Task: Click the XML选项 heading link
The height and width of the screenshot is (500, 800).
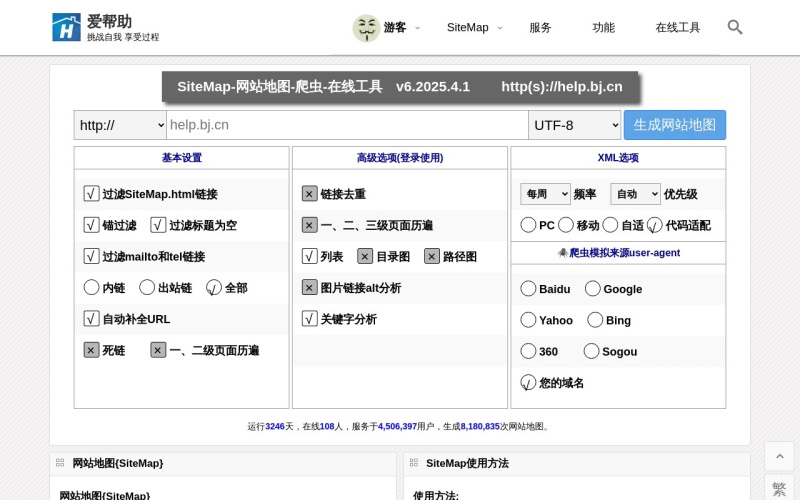Action: click(618, 158)
